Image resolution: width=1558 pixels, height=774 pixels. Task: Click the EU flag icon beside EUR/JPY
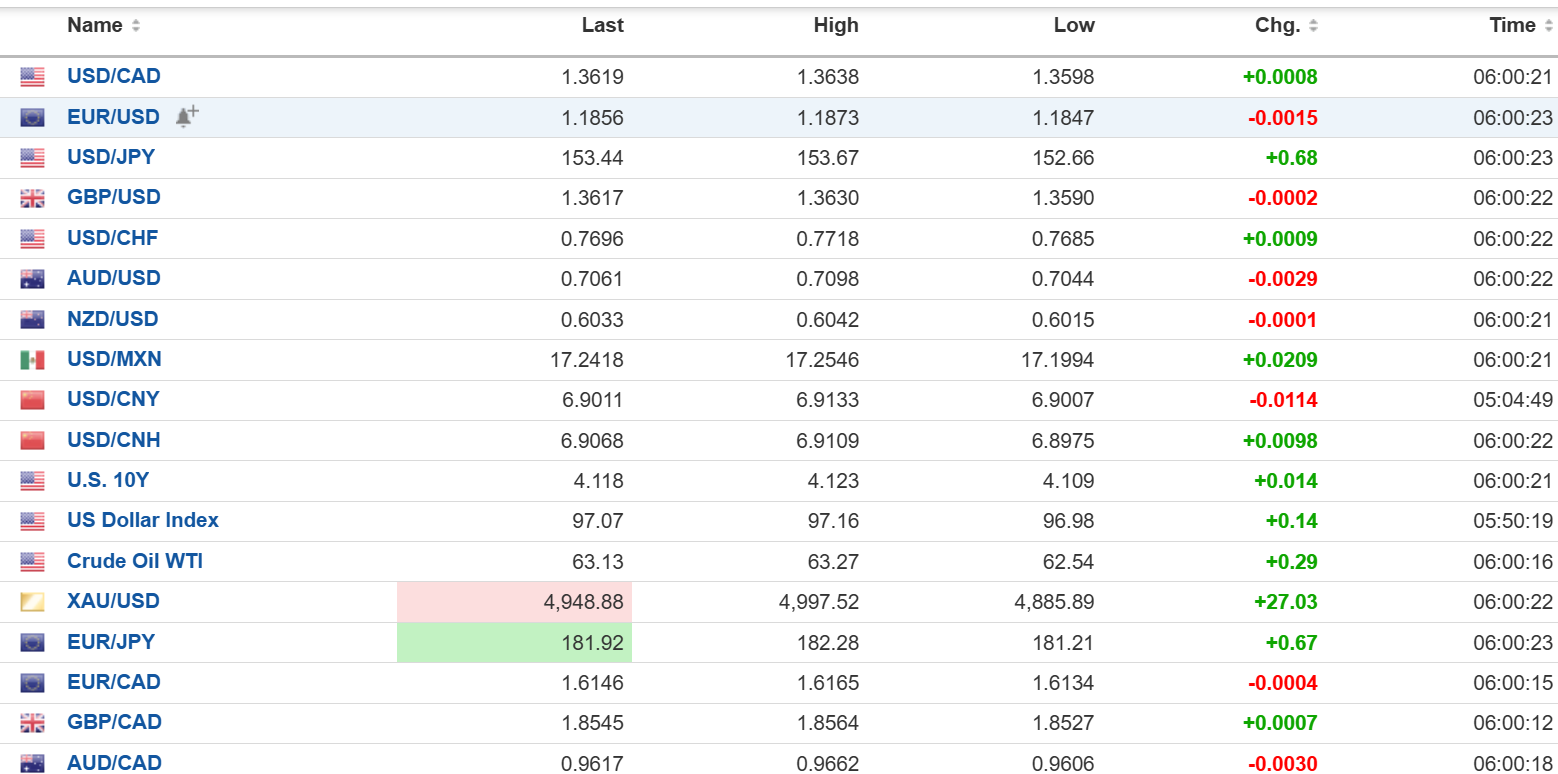click(32, 643)
